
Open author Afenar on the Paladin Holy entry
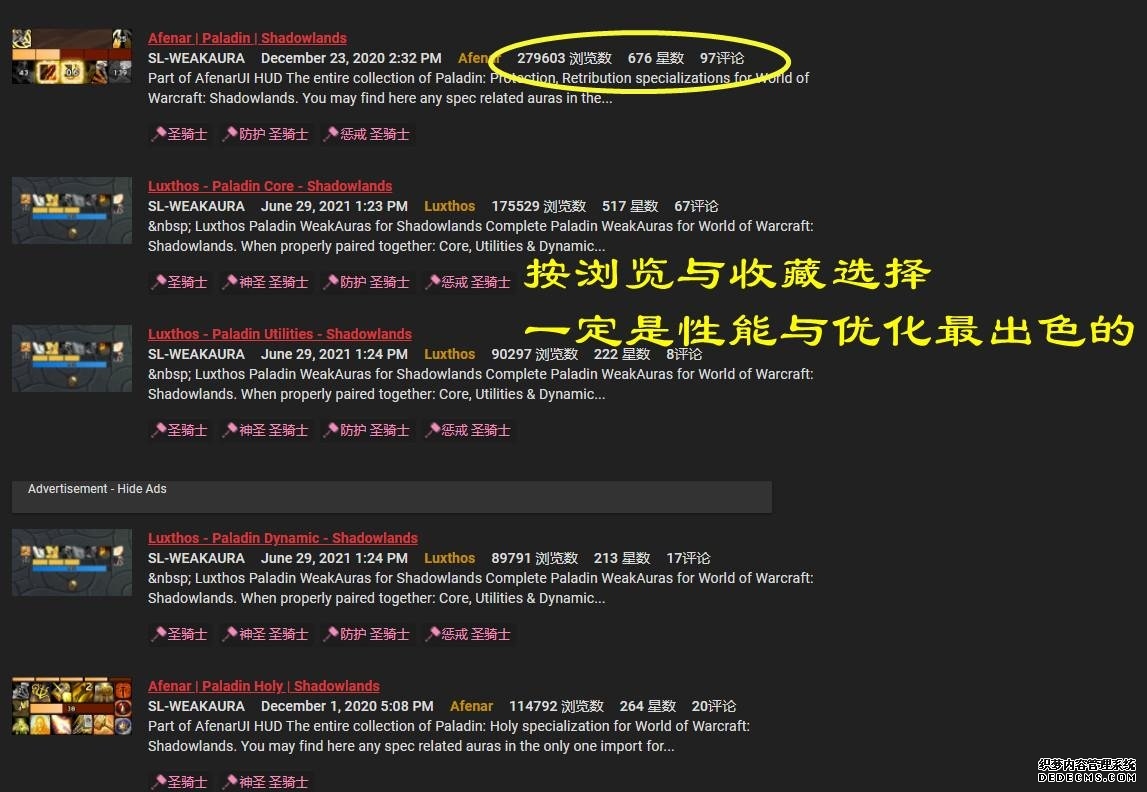[x=471, y=706]
